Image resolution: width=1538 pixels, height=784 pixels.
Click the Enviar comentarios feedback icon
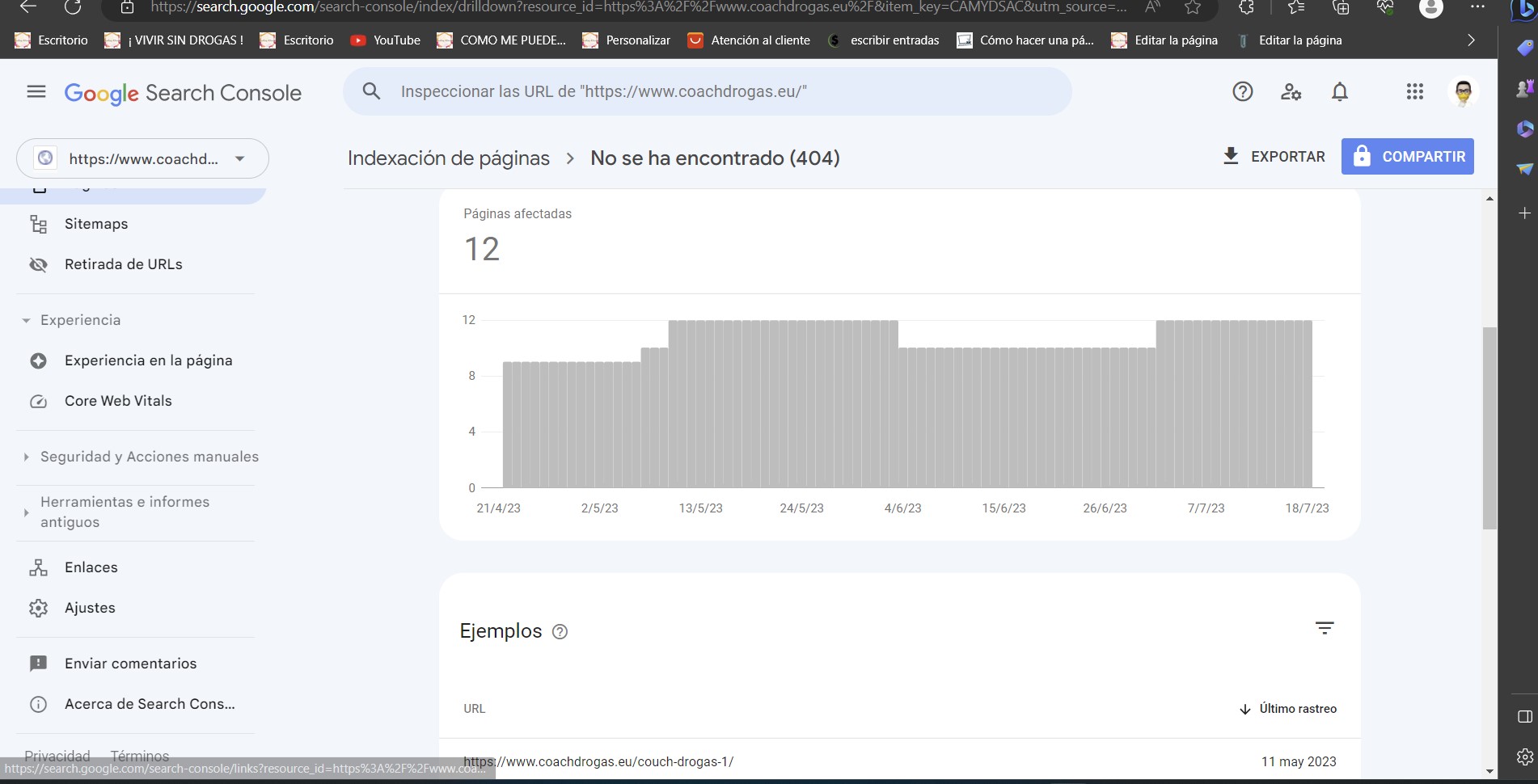pos(38,664)
